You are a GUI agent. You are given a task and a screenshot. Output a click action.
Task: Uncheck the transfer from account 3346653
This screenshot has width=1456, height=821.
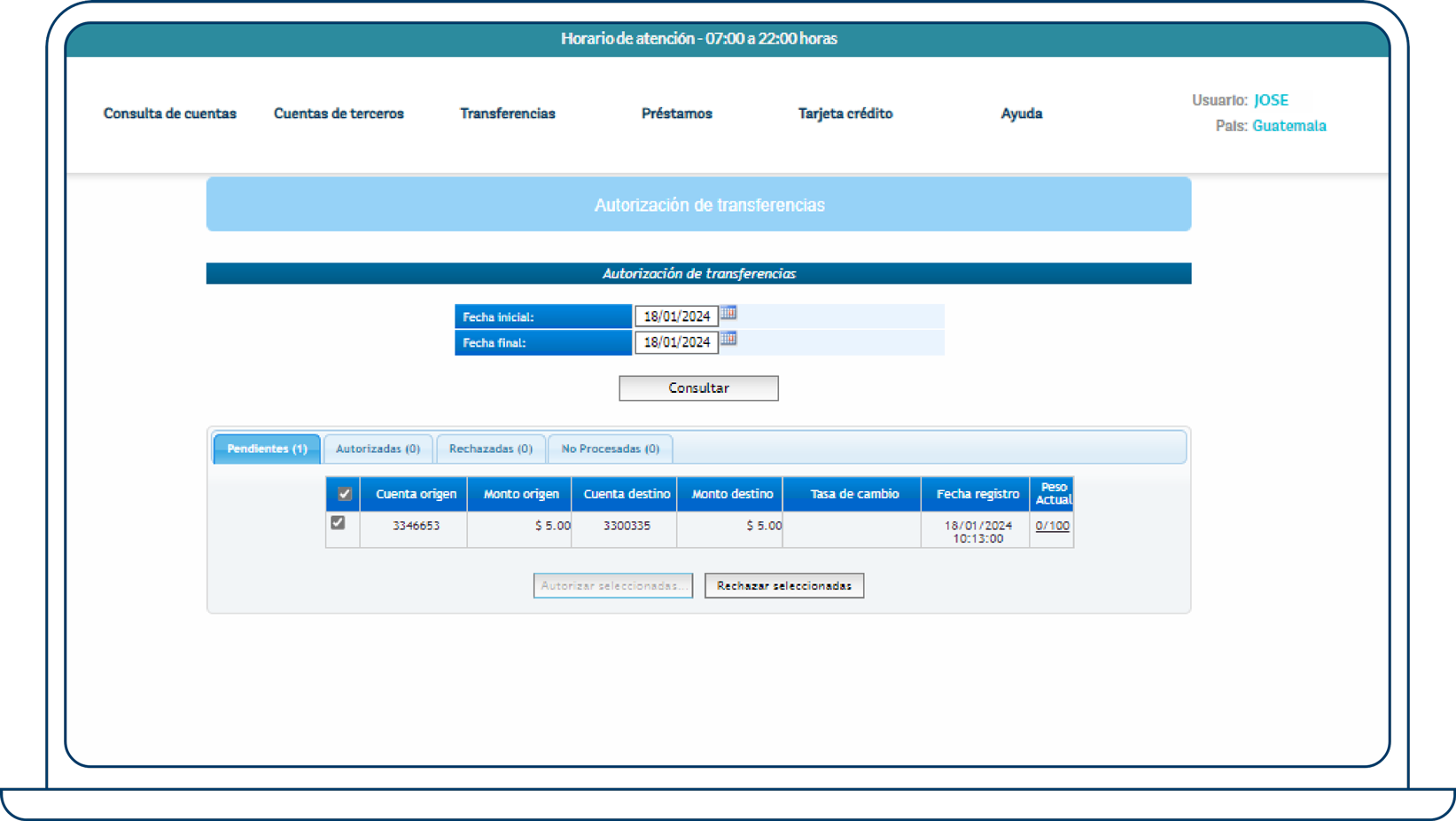coord(337,522)
